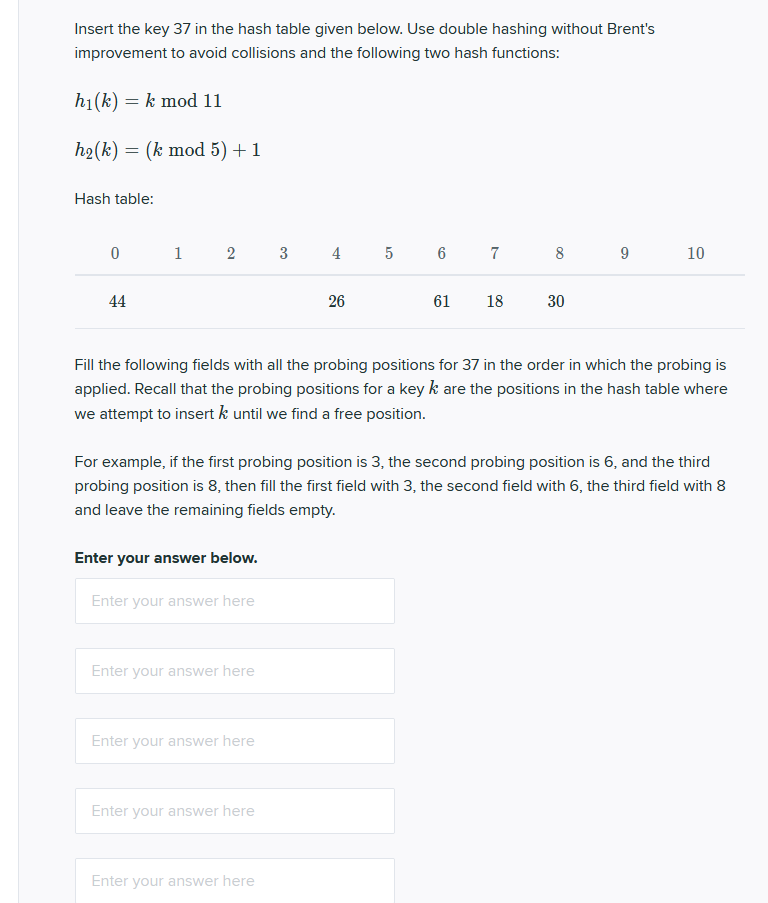
Task: Click the value 44 in the hash table
Action: 117,301
